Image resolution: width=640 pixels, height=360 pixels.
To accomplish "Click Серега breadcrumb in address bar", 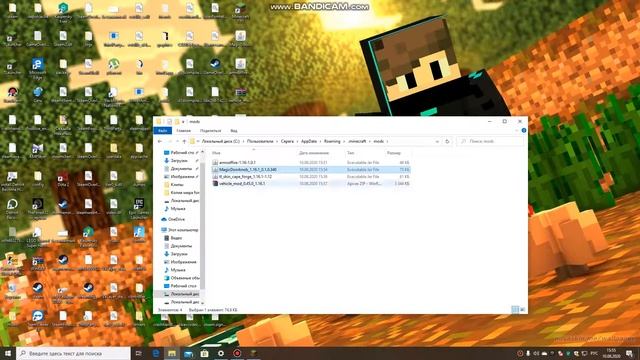I will click(287, 141).
